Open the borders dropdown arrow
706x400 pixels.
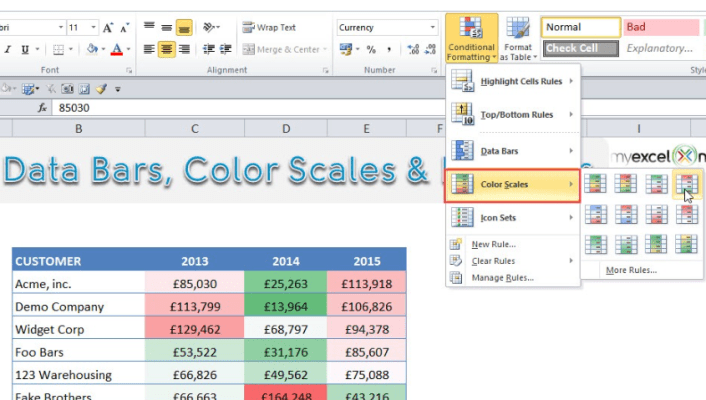click(71, 49)
